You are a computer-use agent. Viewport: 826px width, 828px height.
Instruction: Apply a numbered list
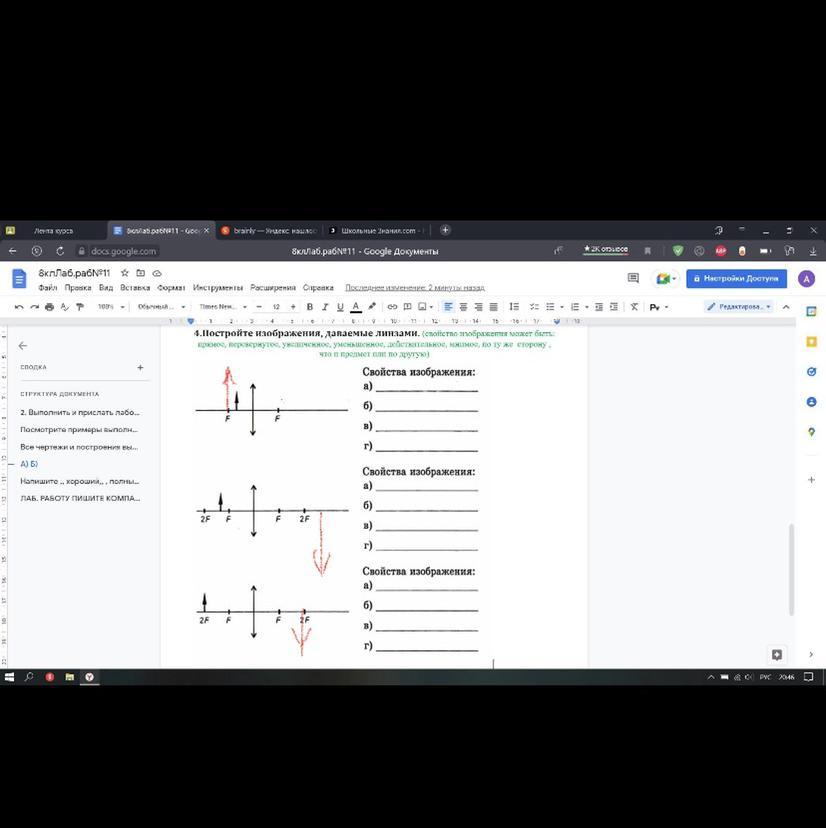tap(575, 307)
